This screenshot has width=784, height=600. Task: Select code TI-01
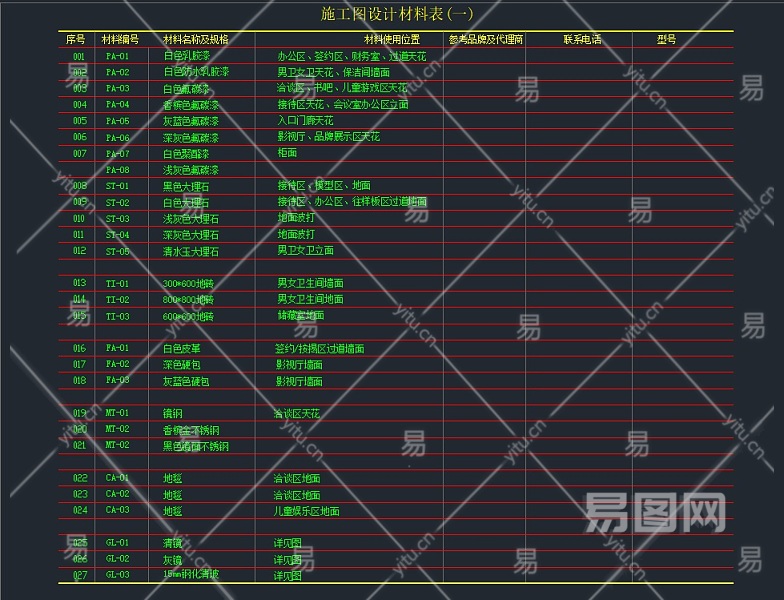coord(118,284)
